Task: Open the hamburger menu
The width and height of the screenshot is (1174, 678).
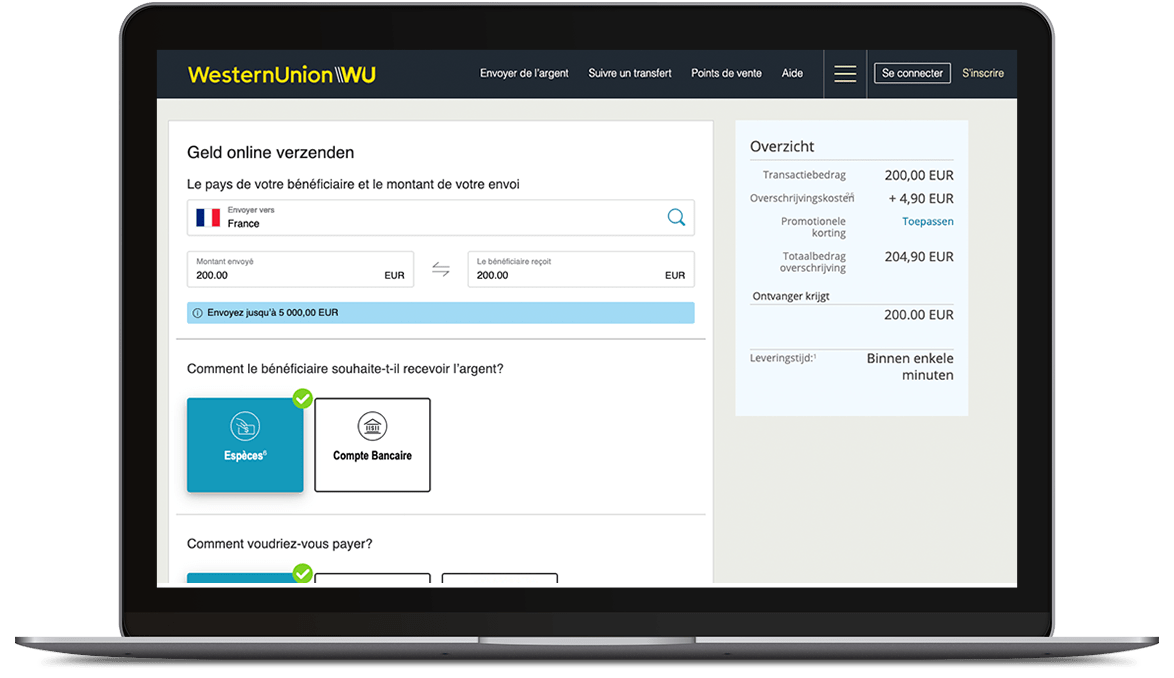Action: tap(845, 74)
